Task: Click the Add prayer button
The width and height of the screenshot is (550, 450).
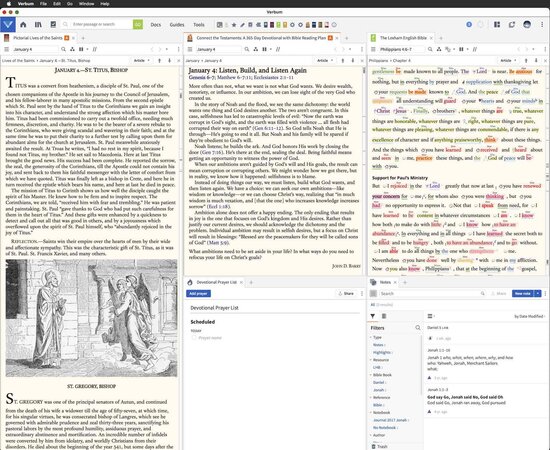Action: pyautogui.click(x=198, y=294)
